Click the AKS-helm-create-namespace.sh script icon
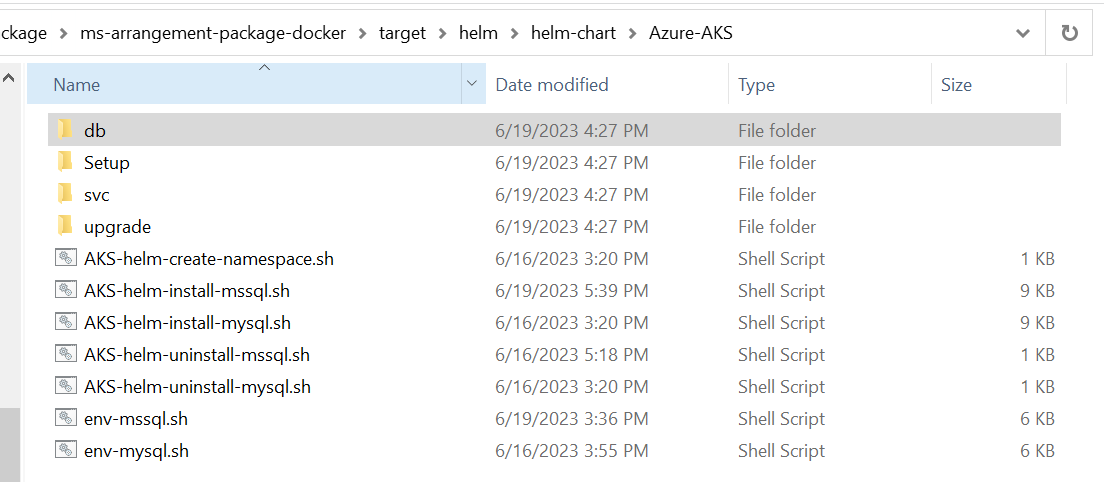This screenshot has height=482, width=1104. [65, 258]
